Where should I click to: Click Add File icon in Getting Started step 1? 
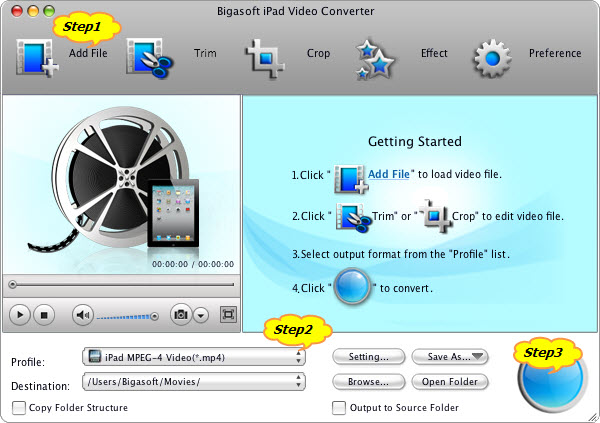click(x=351, y=179)
